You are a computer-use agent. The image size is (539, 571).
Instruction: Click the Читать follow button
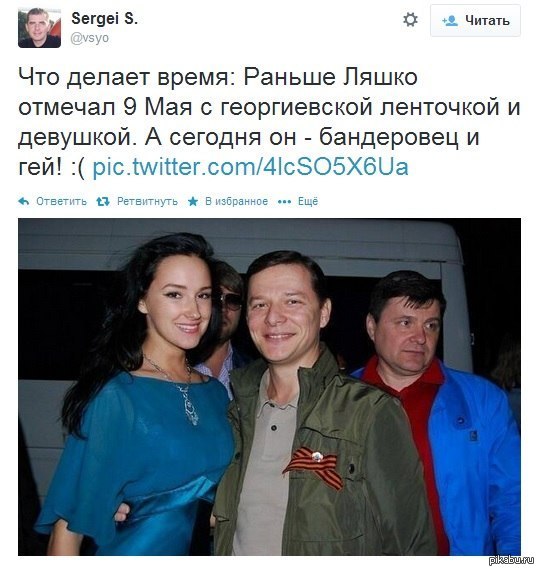point(475,20)
